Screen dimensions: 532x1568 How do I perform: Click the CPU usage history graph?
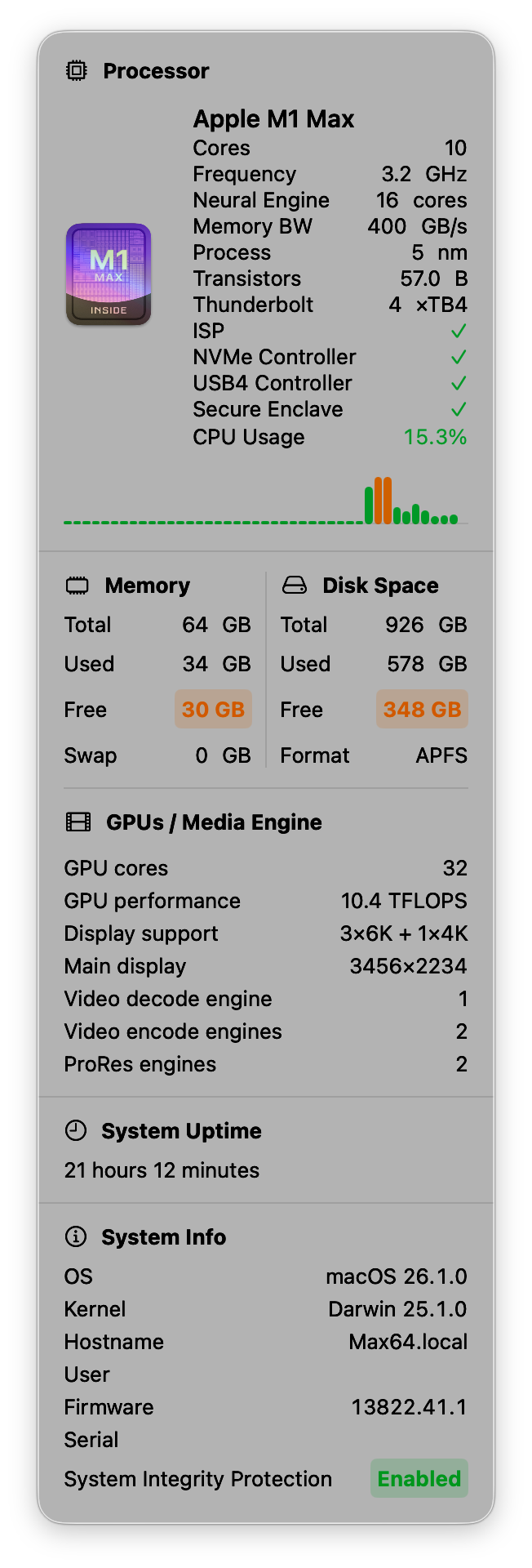click(x=266, y=502)
